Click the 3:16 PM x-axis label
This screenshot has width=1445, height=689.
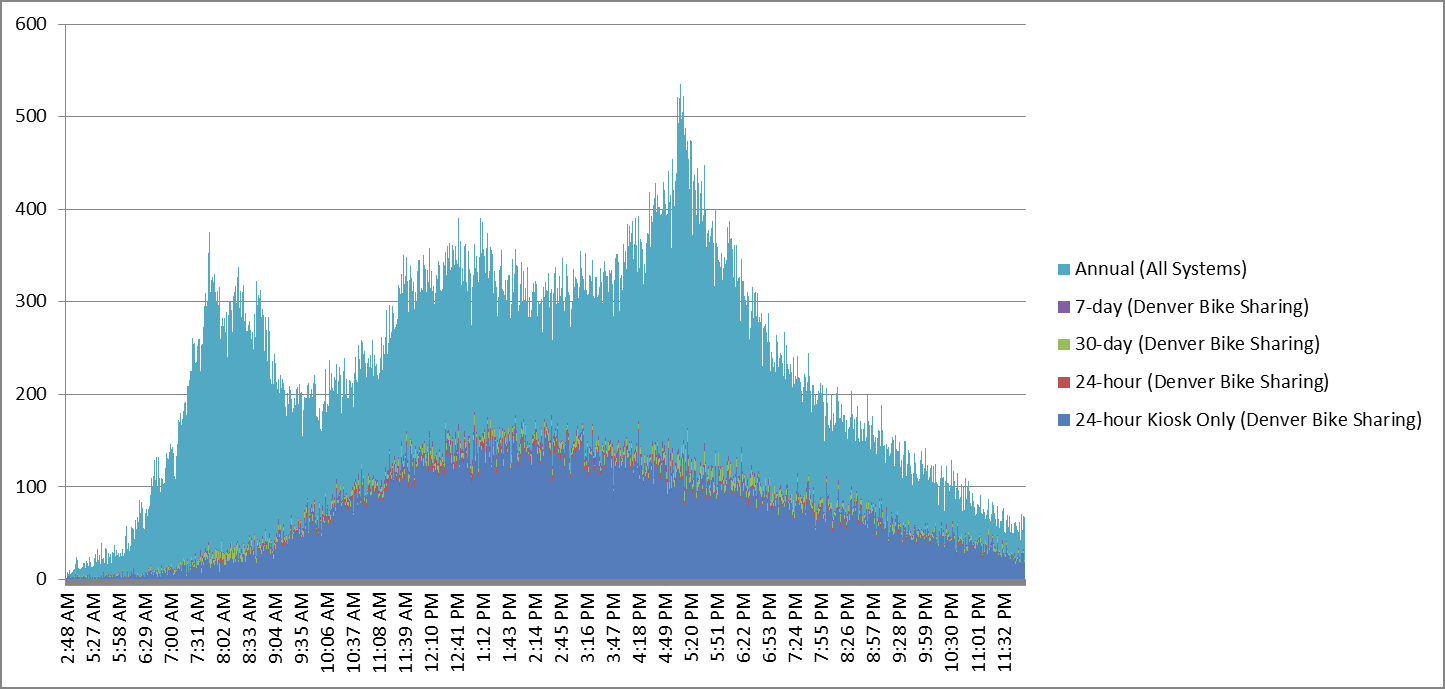(x=588, y=627)
